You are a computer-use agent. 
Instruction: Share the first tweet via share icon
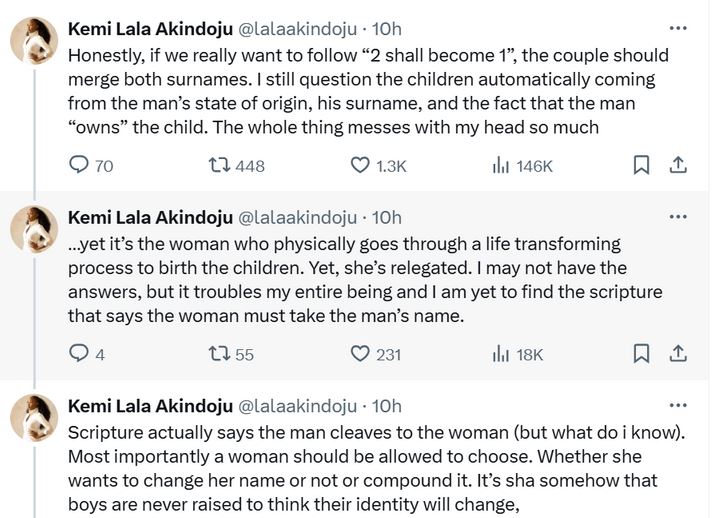[x=677, y=165]
